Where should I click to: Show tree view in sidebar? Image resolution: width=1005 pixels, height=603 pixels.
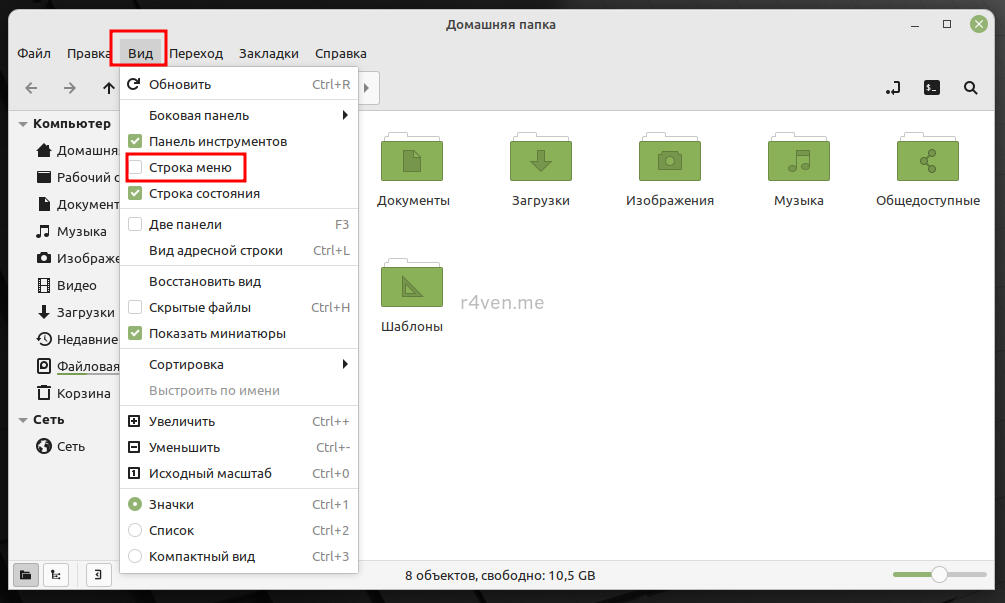(x=57, y=574)
